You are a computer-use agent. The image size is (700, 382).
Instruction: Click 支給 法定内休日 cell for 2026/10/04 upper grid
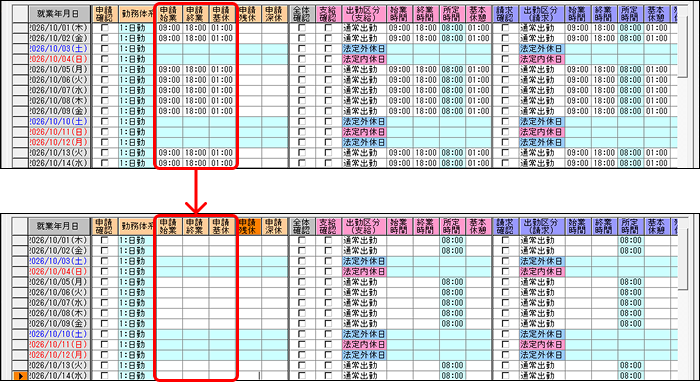[363, 59]
